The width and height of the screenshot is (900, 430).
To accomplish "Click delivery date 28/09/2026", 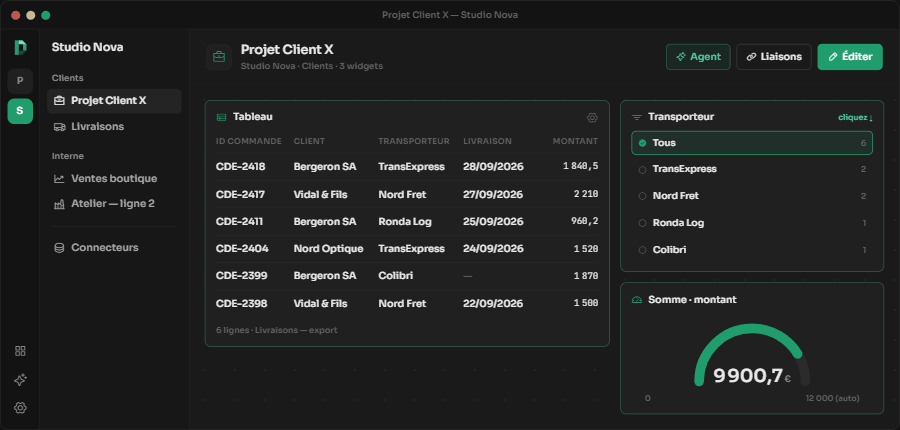I will pos(493,166).
